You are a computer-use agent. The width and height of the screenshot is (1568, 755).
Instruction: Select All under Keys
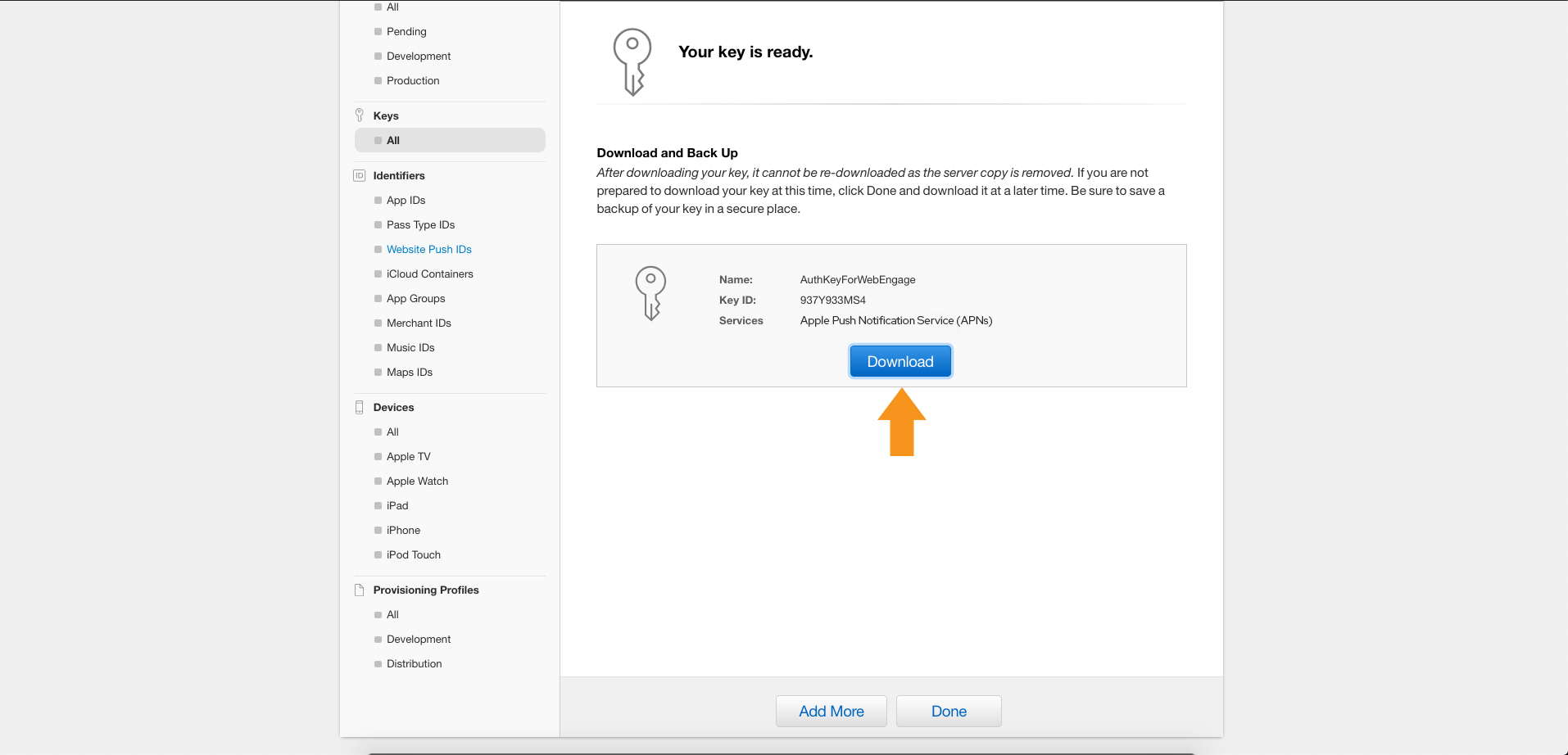(x=393, y=140)
